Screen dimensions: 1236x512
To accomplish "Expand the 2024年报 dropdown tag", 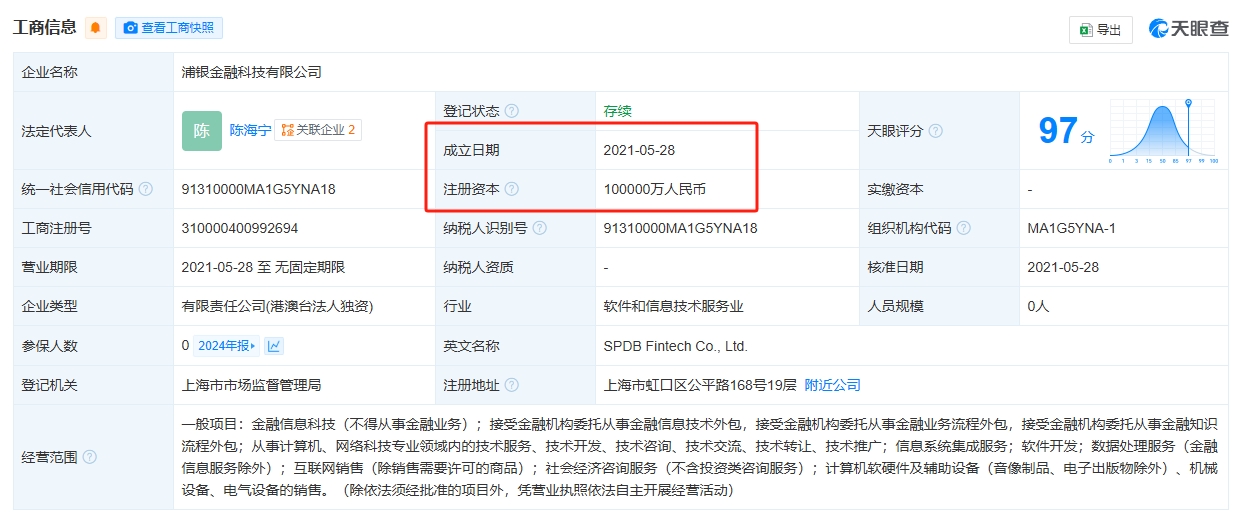I will tap(227, 346).
